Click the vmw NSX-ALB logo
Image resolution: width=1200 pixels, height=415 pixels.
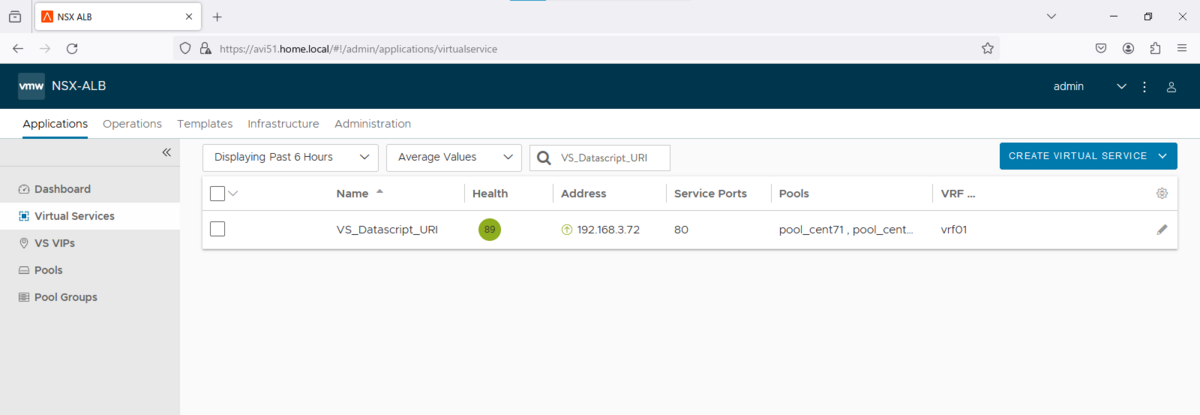click(x=62, y=86)
